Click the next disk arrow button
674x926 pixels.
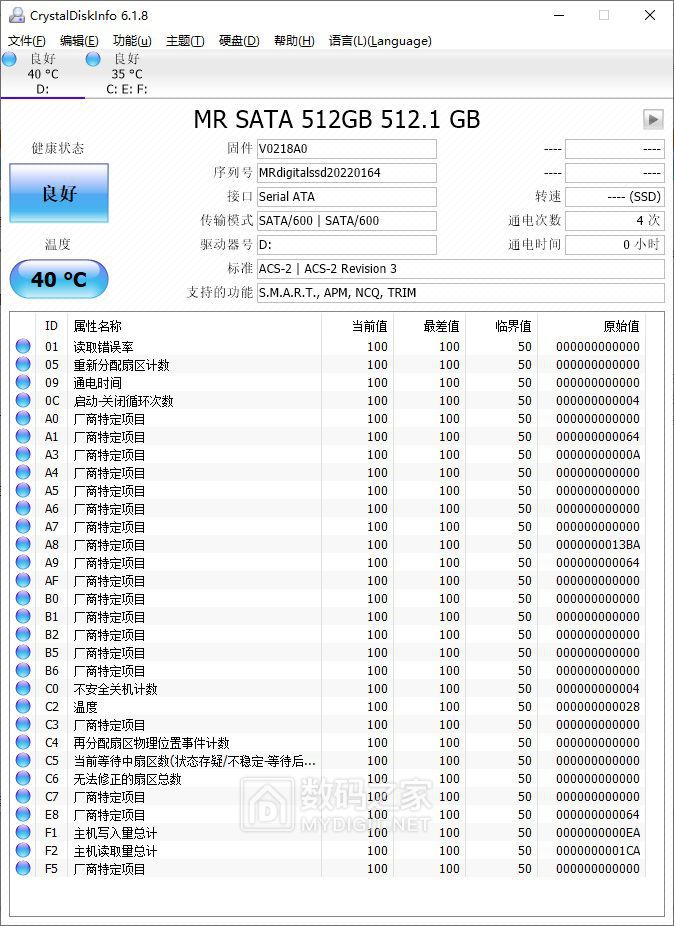pyautogui.click(x=653, y=119)
